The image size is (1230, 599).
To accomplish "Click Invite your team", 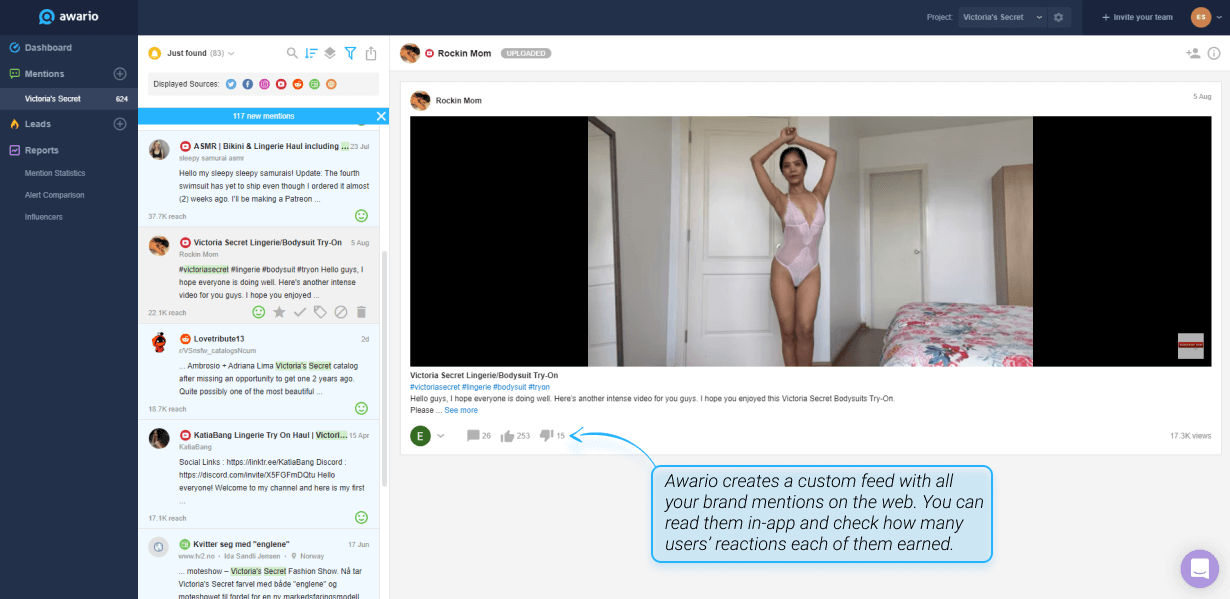I will point(1137,17).
